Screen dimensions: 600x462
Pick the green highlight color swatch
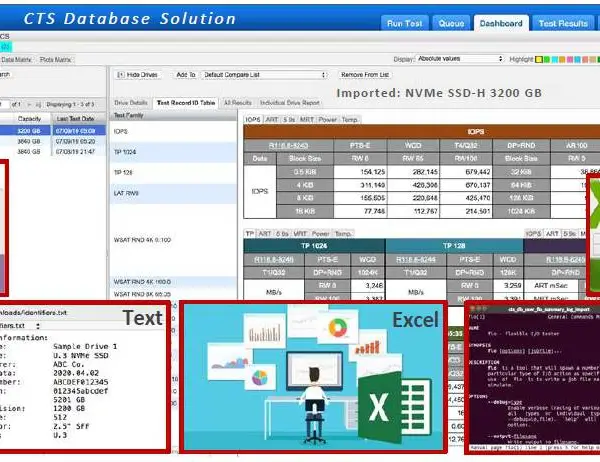pos(547,59)
